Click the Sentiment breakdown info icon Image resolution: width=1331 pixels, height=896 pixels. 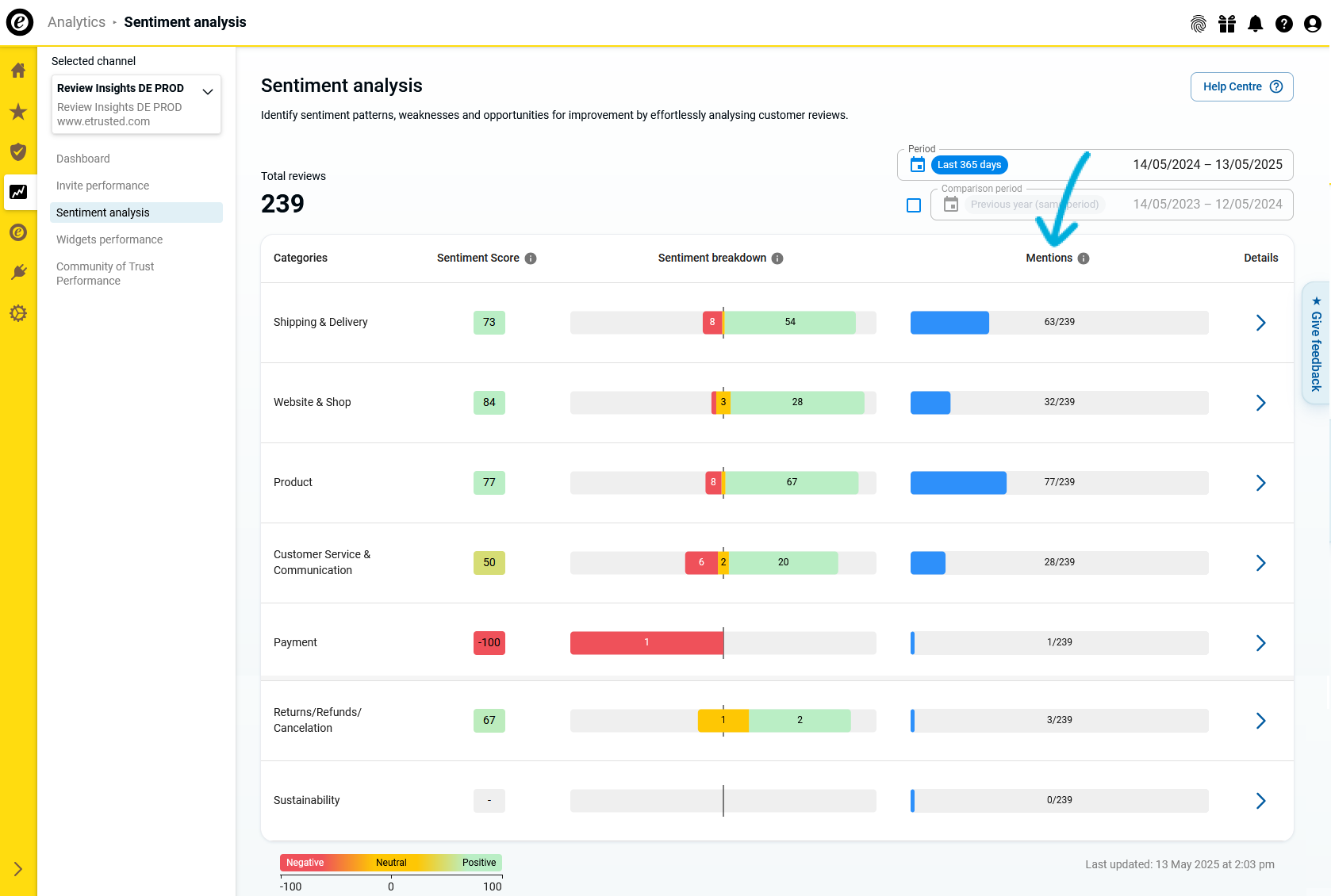click(777, 258)
